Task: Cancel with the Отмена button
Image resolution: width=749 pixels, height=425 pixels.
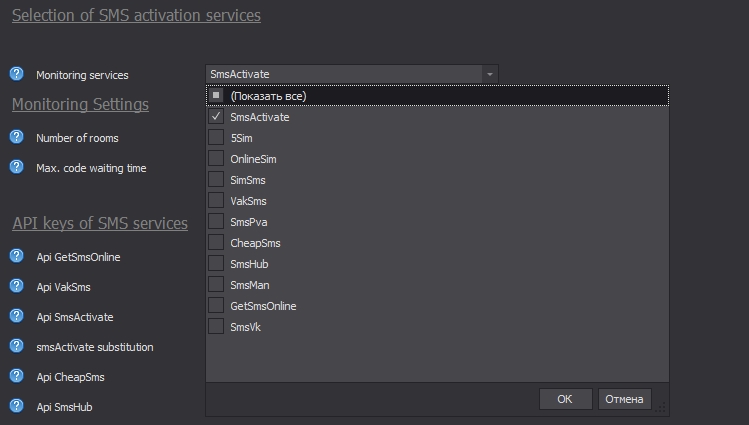Action: [x=624, y=399]
